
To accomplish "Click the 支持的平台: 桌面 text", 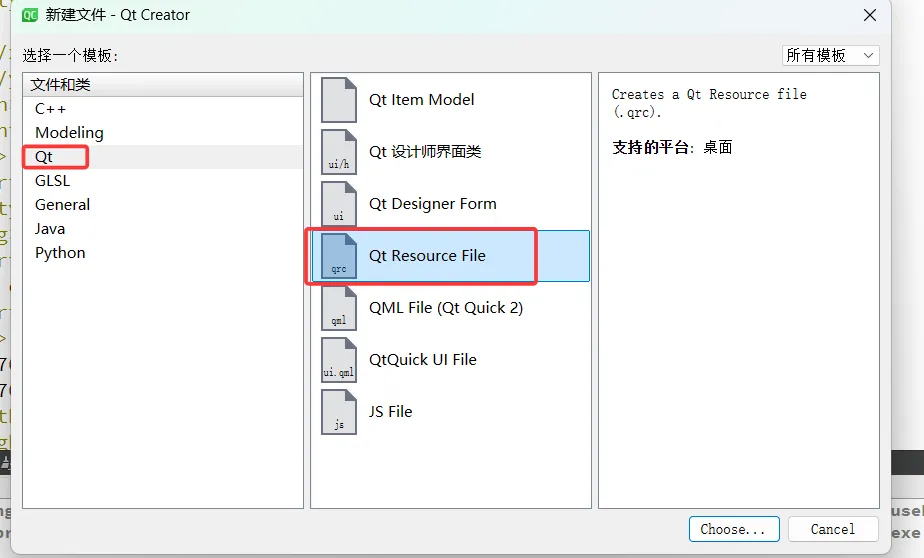I will pyautogui.click(x=672, y=147).
